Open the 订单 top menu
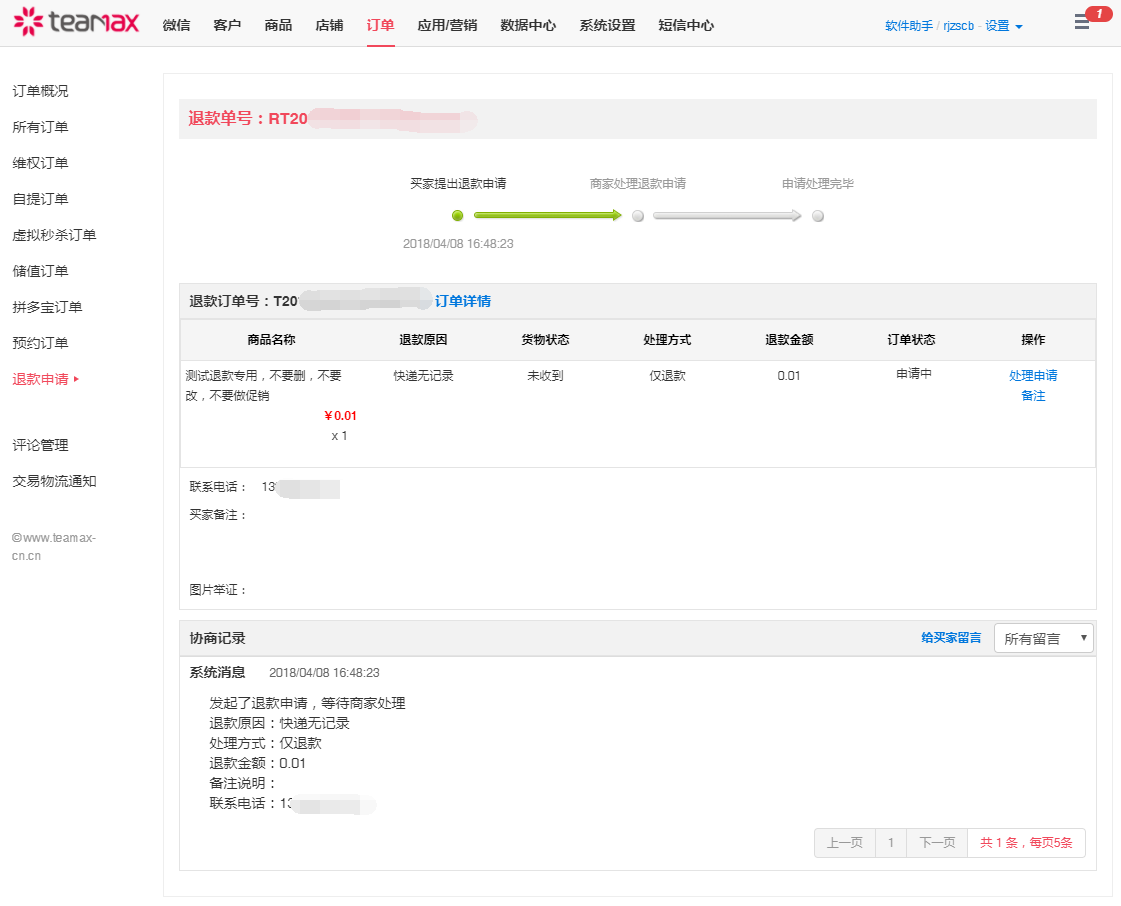The image size is (1121, 906). 380,25
